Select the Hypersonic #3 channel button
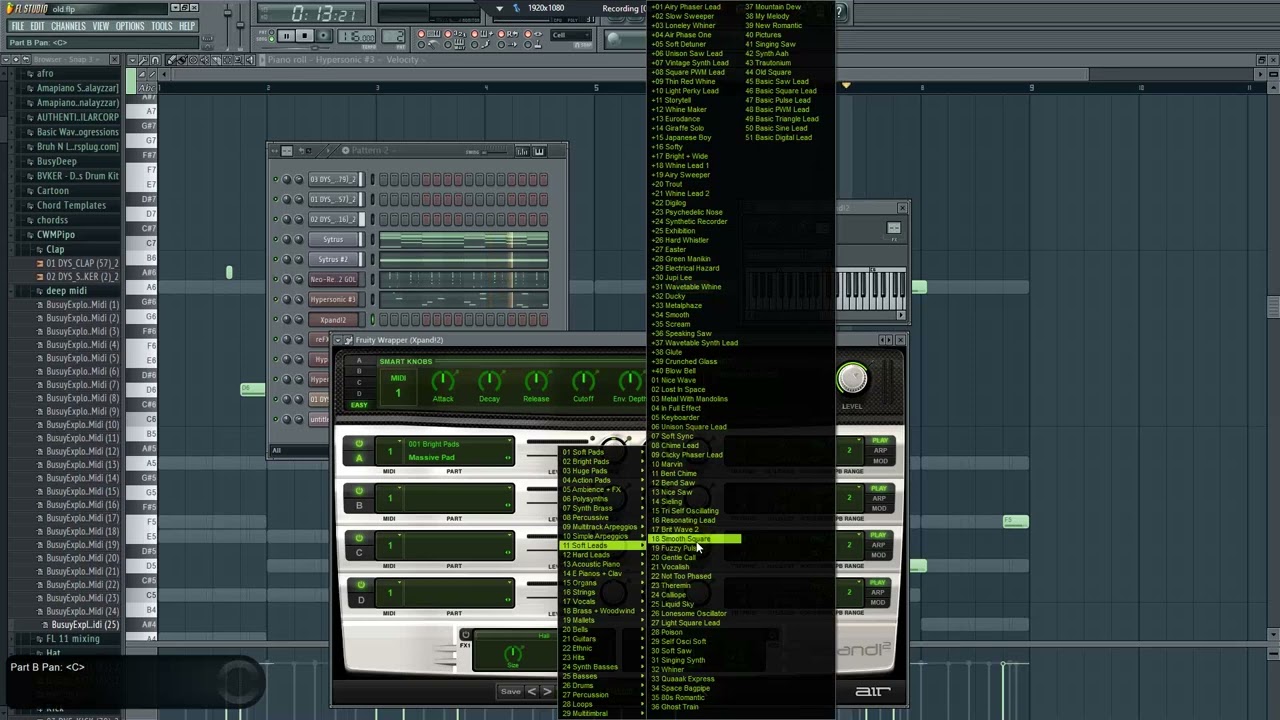 pos(333,299)
